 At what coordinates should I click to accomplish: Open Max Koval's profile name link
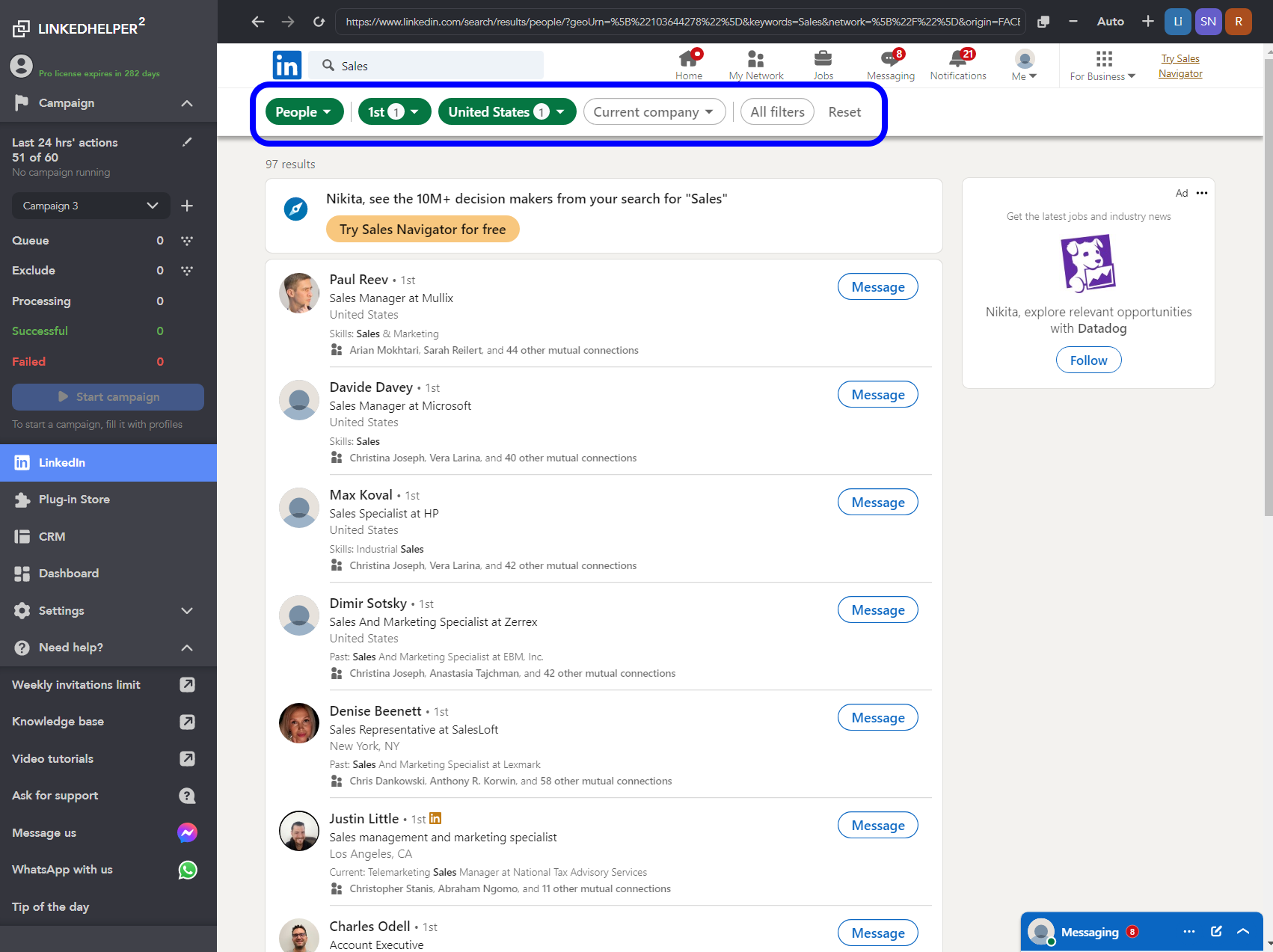tap(361, 494)
